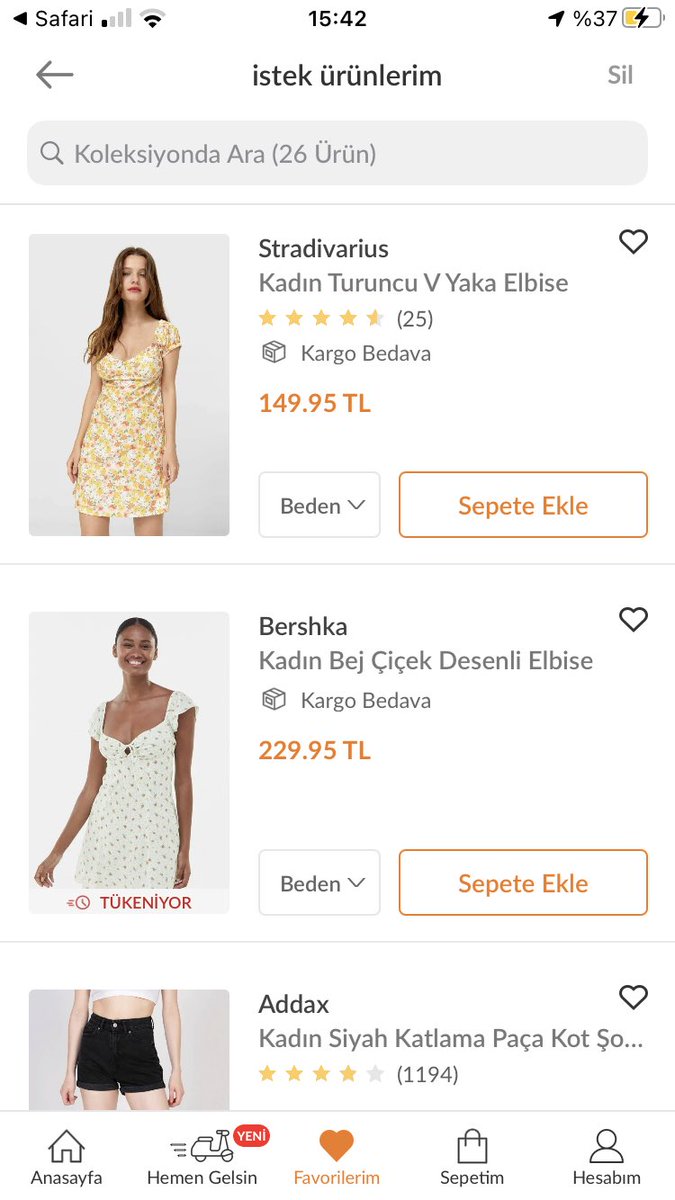Toggle favorite heart on Bershka dress
The height and width of the screenshot is (1200, 675).
(633, 619)
